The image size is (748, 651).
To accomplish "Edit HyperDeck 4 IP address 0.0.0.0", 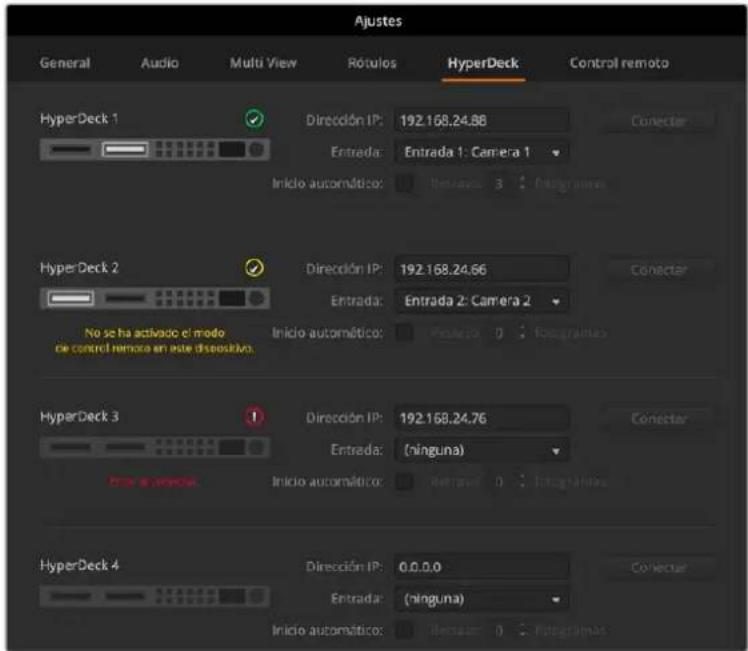I will [481, 567].
